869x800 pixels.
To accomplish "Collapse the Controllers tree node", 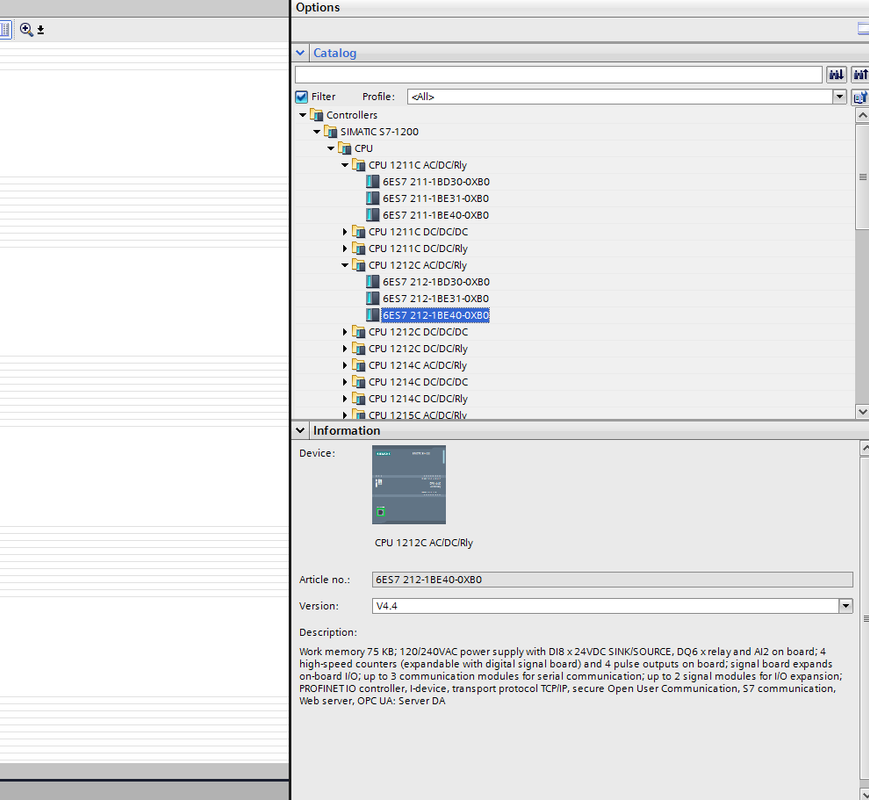I will tap(303, 115).
